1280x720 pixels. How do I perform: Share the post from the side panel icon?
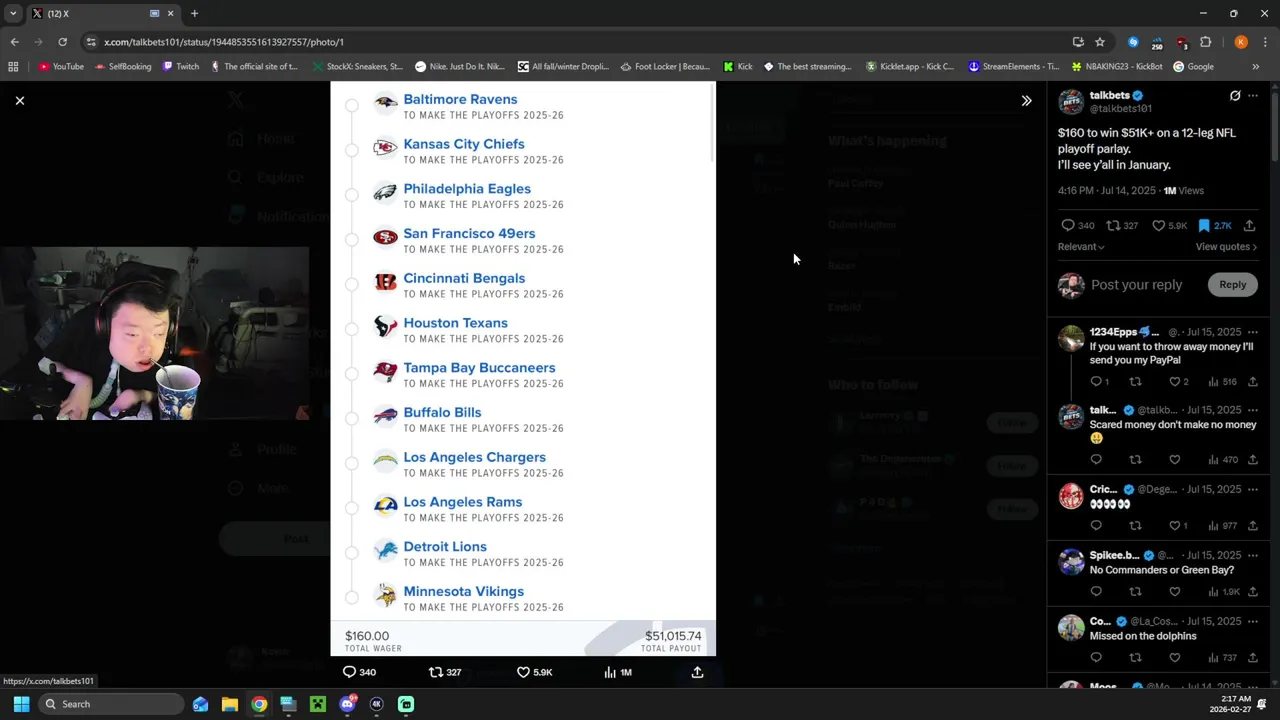[1249, 225]
